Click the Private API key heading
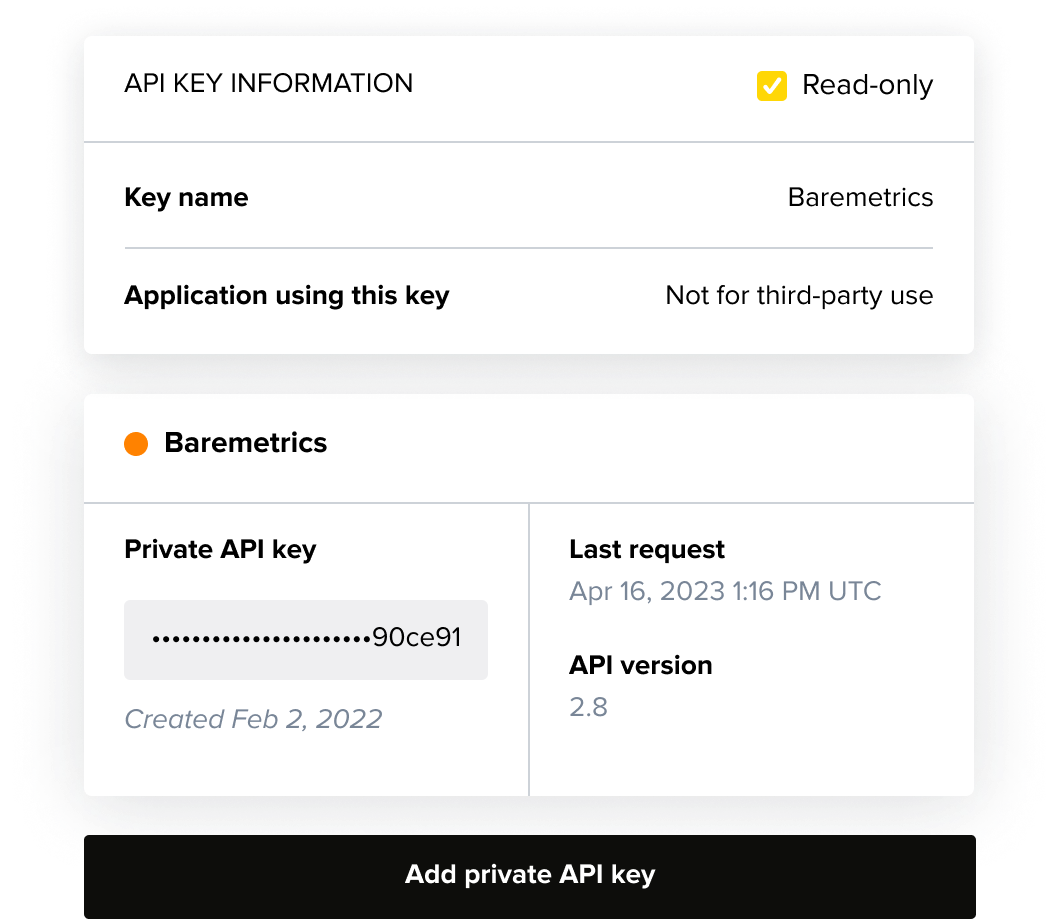1058x919 pixels. [x=220, y=549]
